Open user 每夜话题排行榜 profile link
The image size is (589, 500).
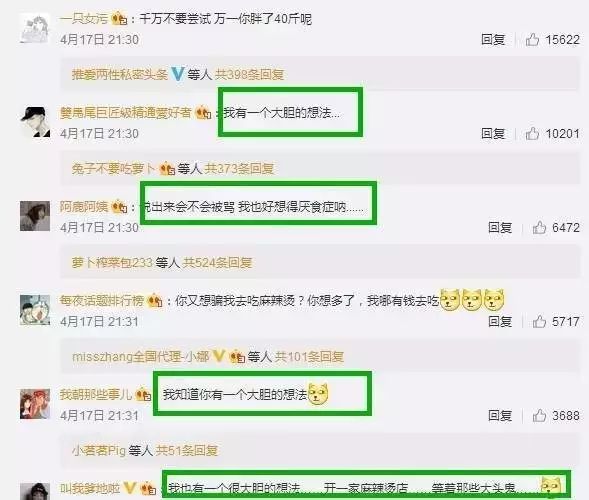pos(102,301)
